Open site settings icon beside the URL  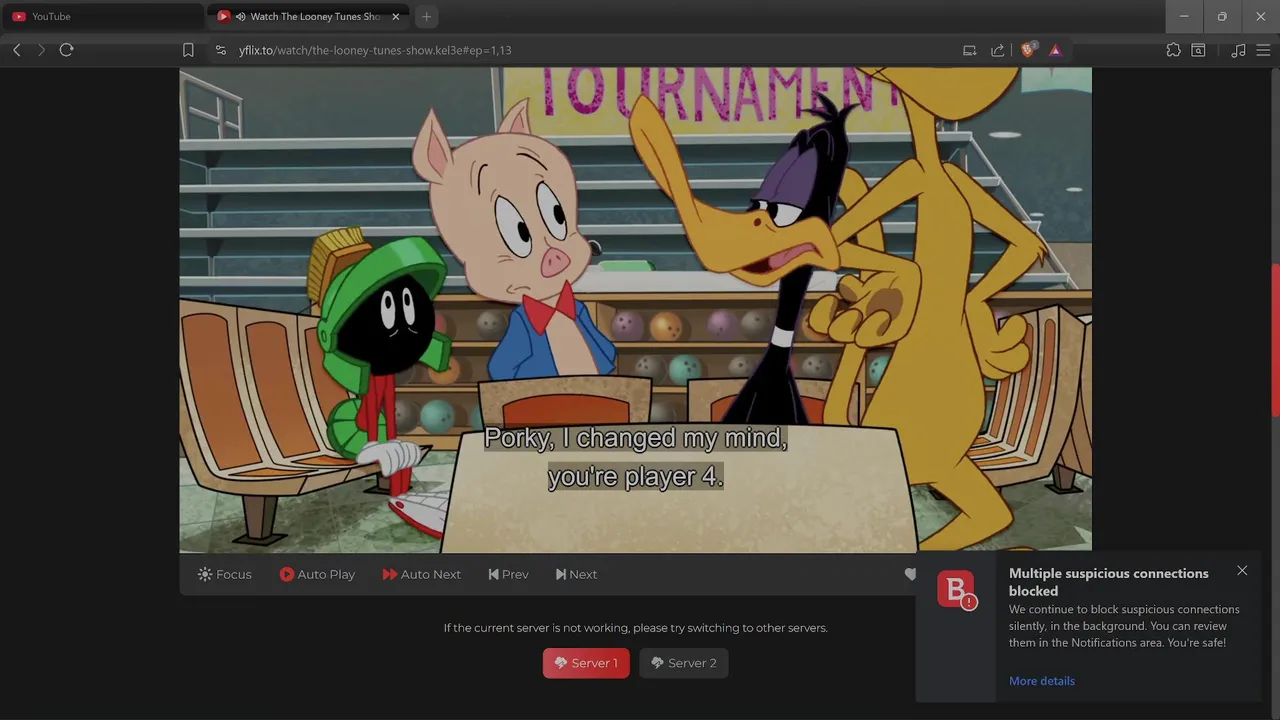221,50
